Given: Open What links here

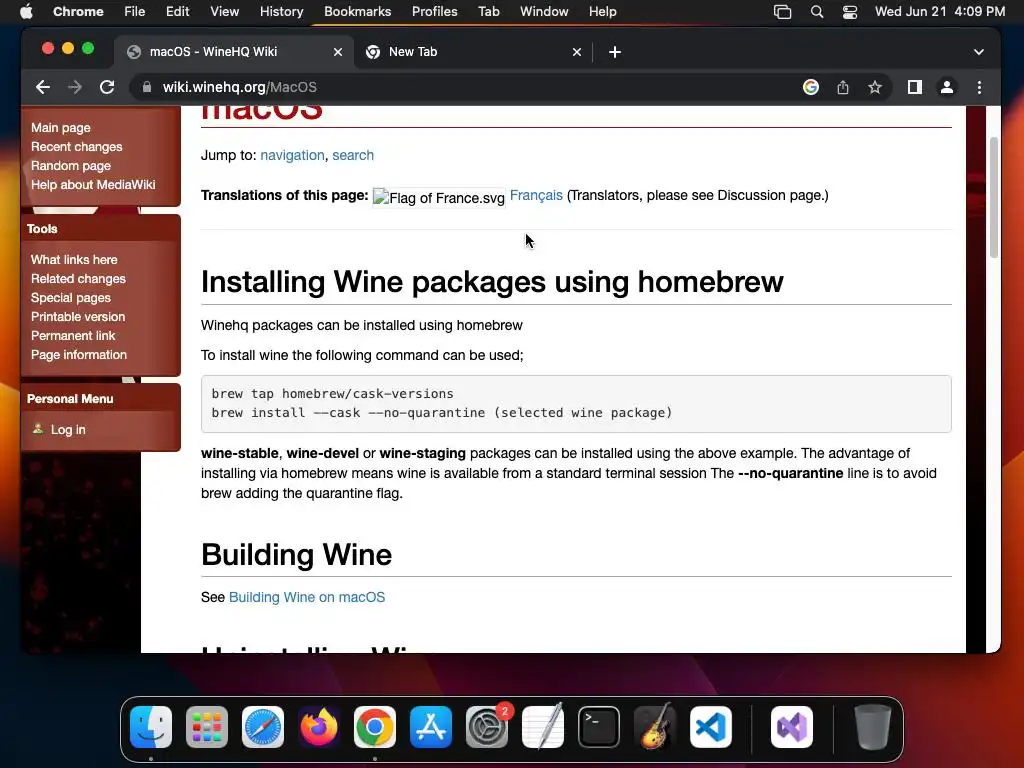Looking at the screenshot, I should 74,260.
